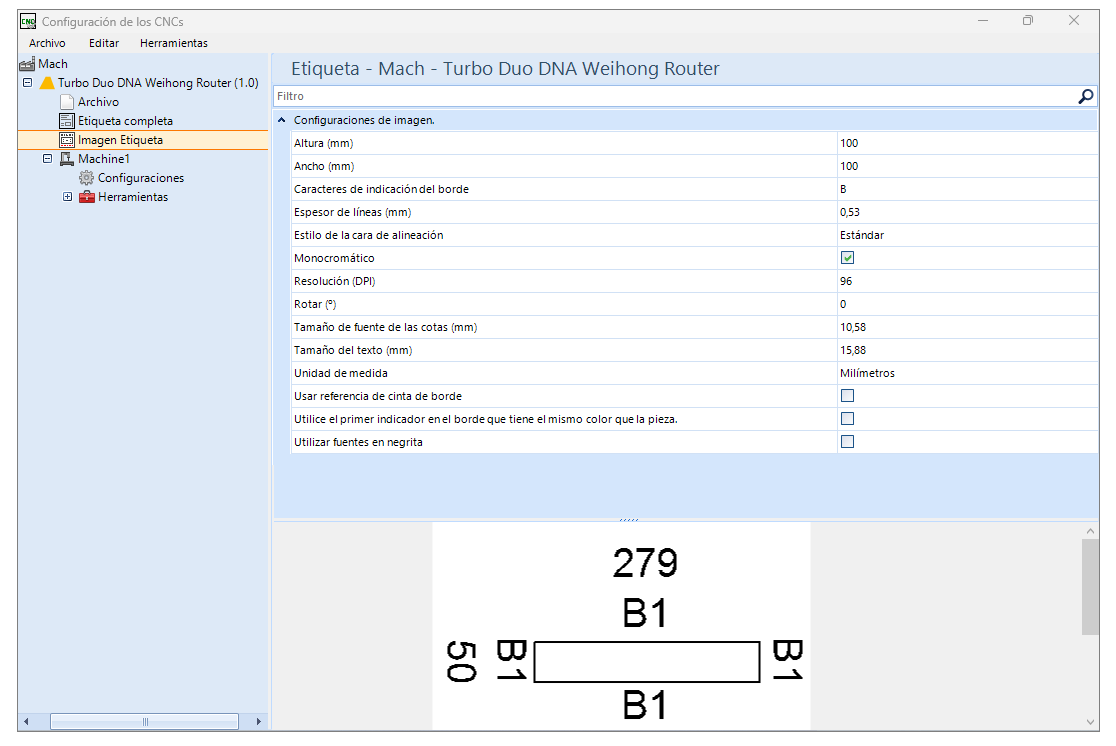The width and height of the screenshot is (1116, 746).
Task: Click the tree panel scroll right arrow
Action: click(x=258, y=722)
